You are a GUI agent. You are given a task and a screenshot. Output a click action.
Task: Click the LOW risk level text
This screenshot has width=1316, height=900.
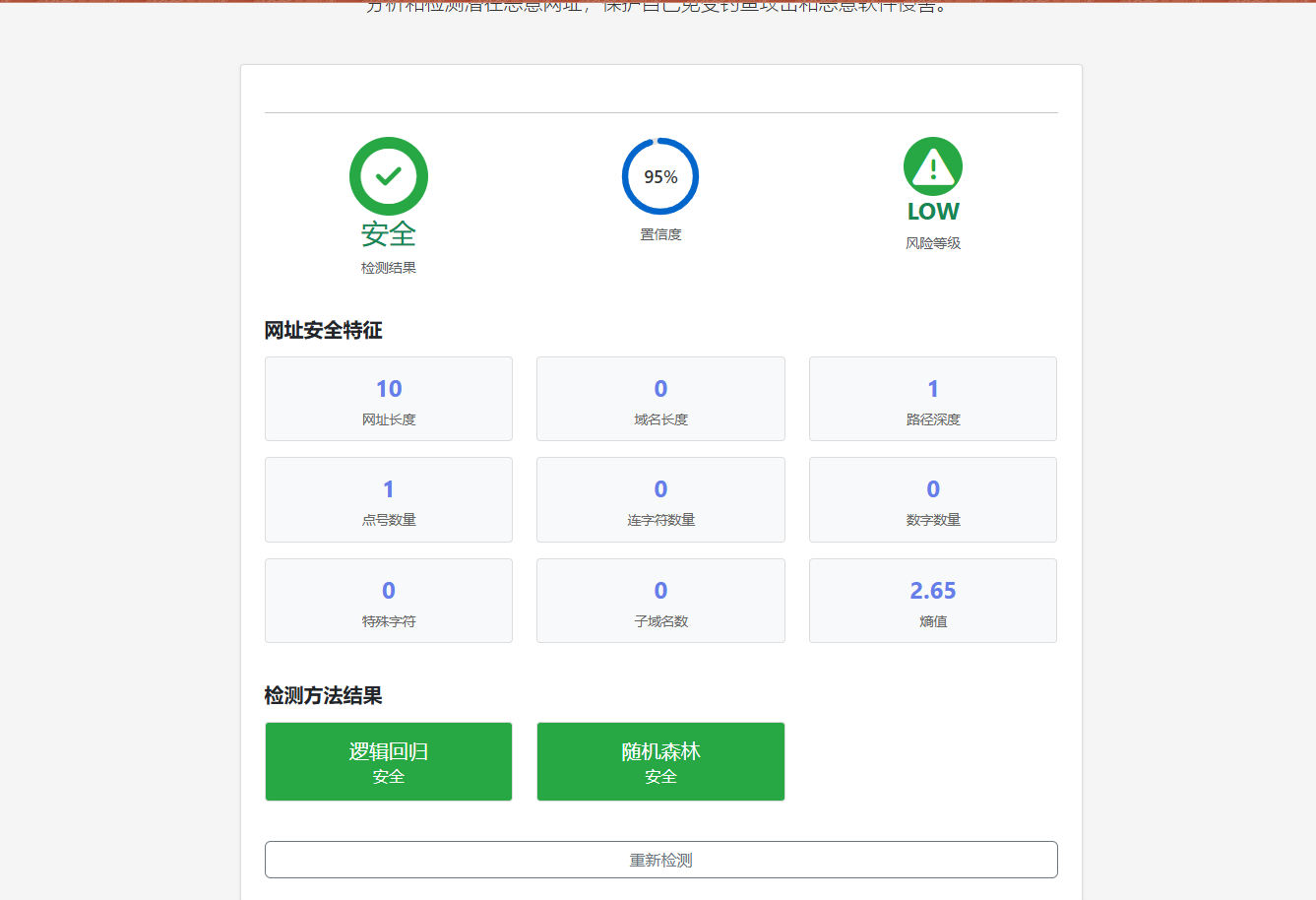pos(933,212)
